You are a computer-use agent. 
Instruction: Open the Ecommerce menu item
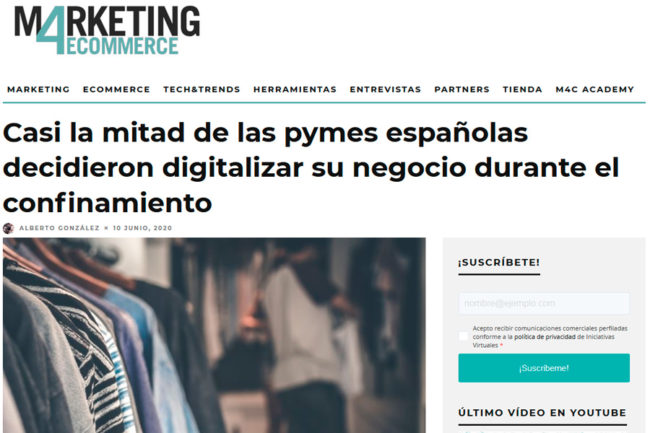coord(116,90)
